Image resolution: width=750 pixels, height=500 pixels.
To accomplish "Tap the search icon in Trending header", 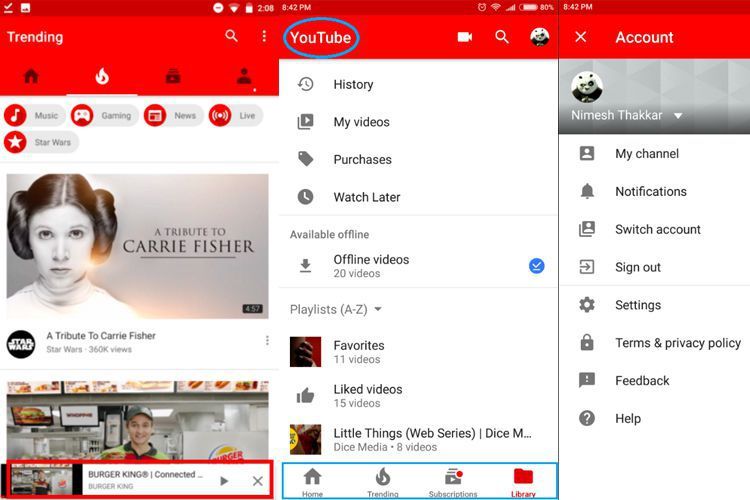I will click(x=232, y=37).
